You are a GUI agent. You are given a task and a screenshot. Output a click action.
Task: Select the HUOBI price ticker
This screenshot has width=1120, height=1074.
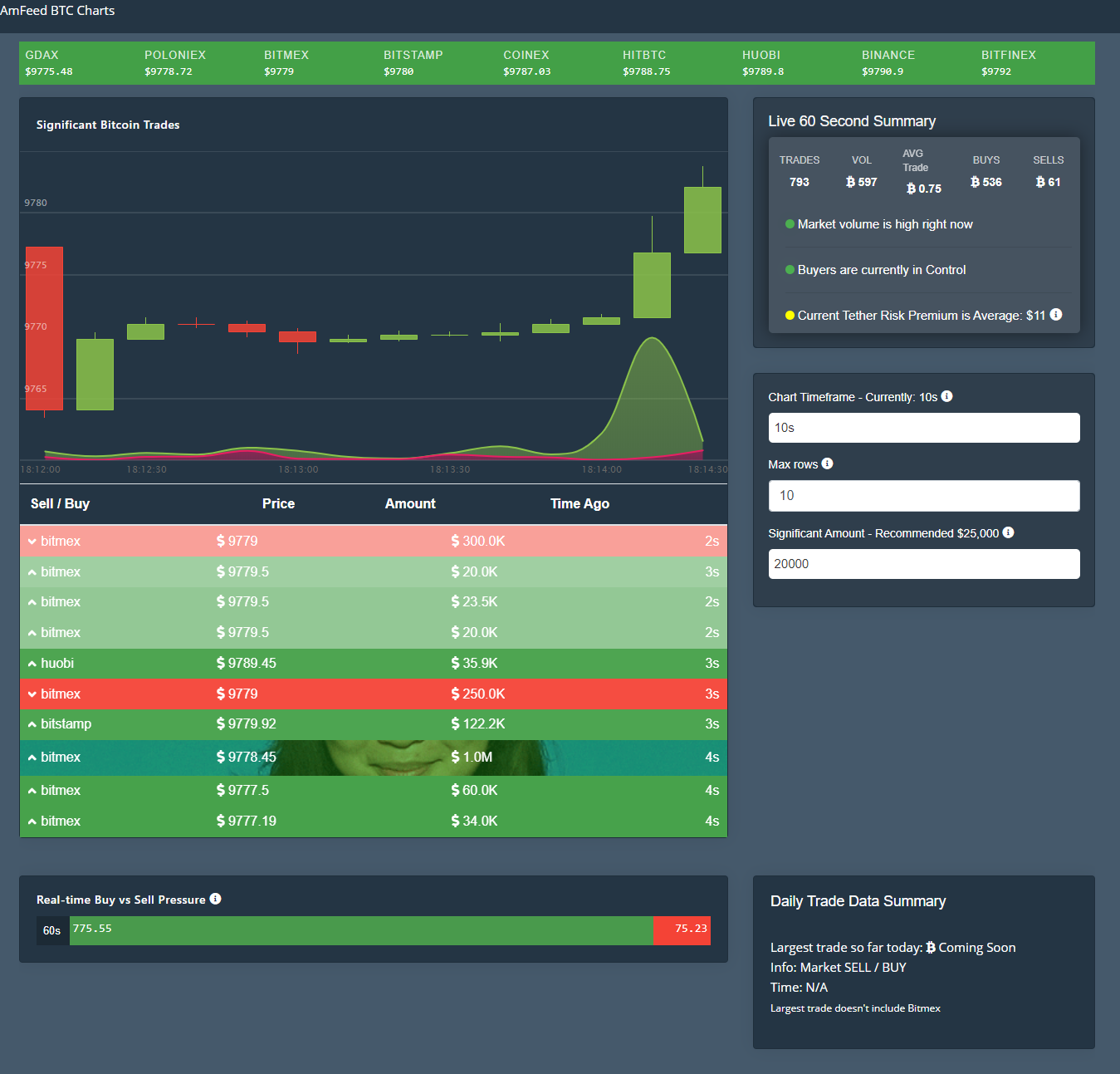point(763,63)
